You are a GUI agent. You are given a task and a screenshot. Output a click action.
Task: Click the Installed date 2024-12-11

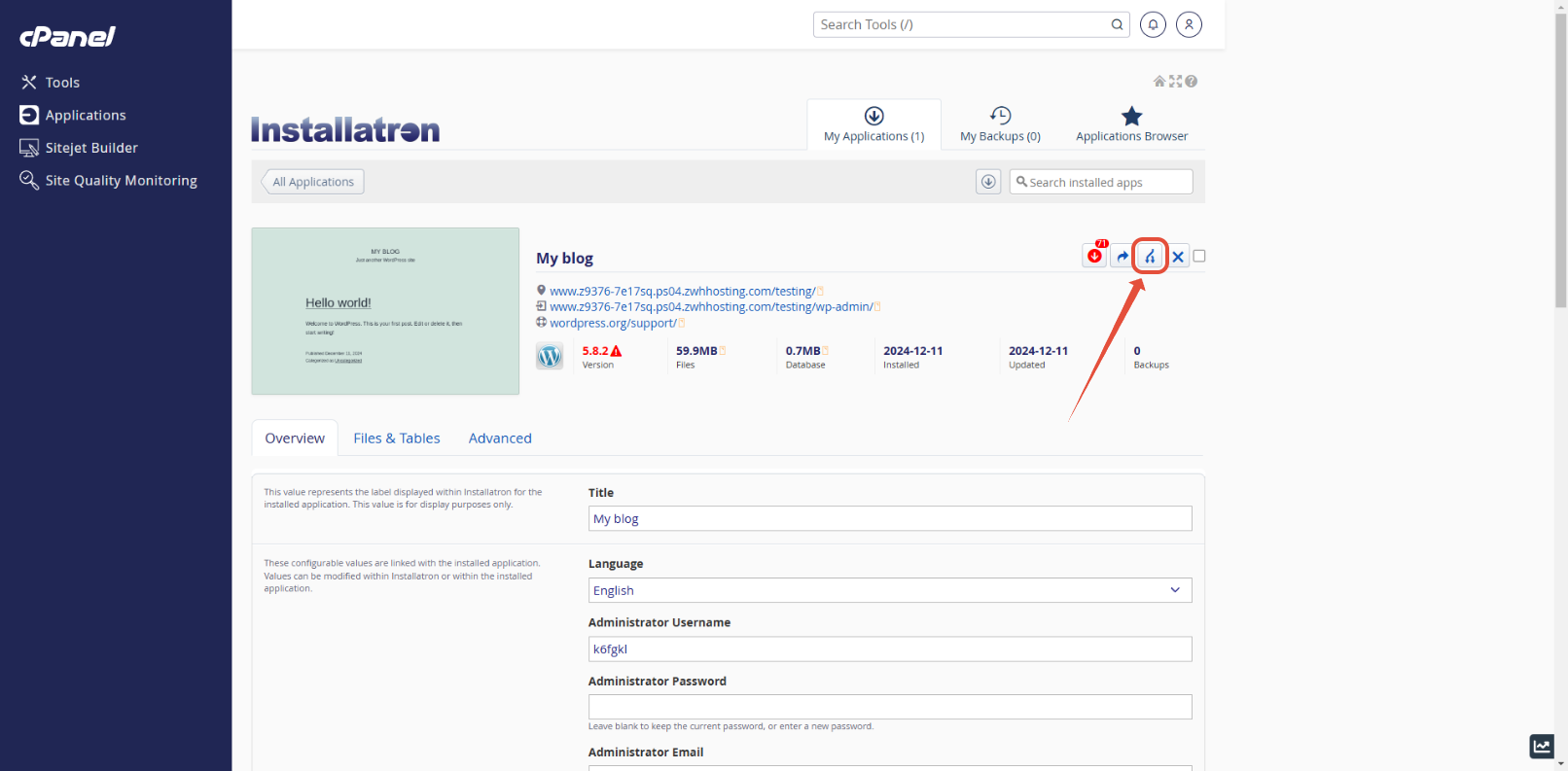pyautogui.click(x=912, y=351)
